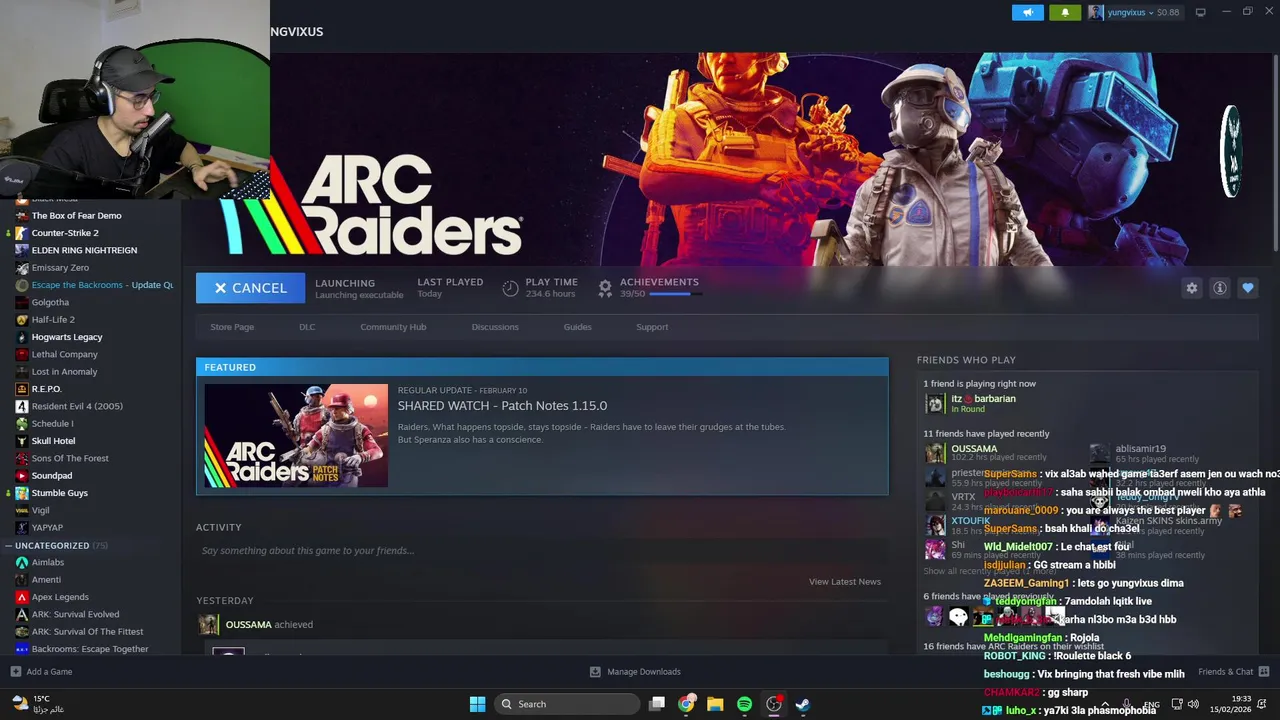Click the Hogwarts Legacy game icon

coord(22,337)
